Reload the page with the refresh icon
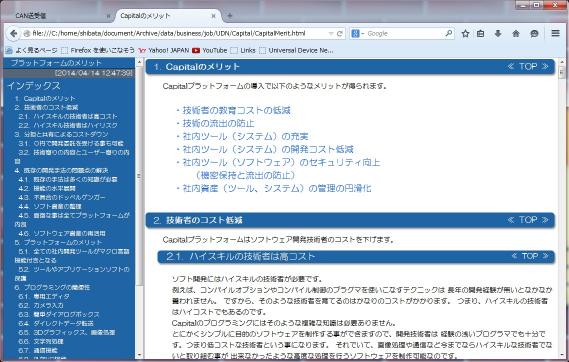Screen dimensions: 569x362 click(x=340, y=33)
